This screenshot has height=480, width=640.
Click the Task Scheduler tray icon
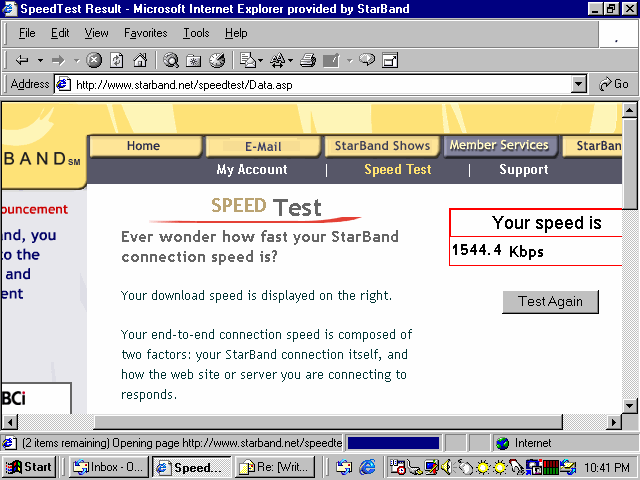coord(398,467)
